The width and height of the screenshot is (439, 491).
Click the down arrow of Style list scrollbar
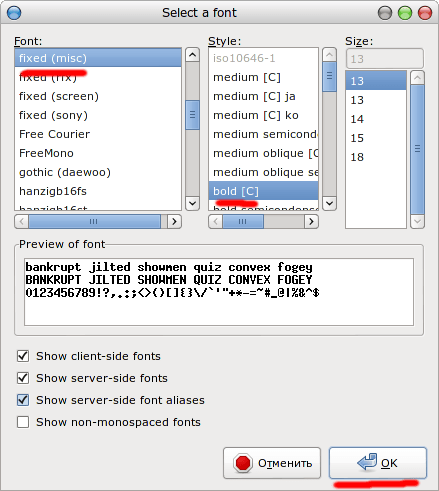(x=329, y=203)
